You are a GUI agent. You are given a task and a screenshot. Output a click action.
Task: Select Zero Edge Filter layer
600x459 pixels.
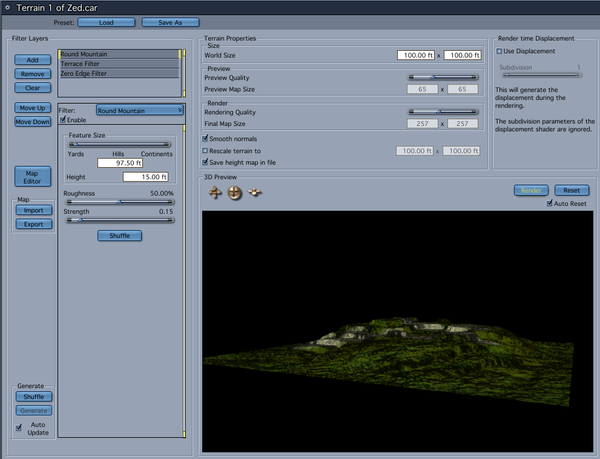coord(118,73)
